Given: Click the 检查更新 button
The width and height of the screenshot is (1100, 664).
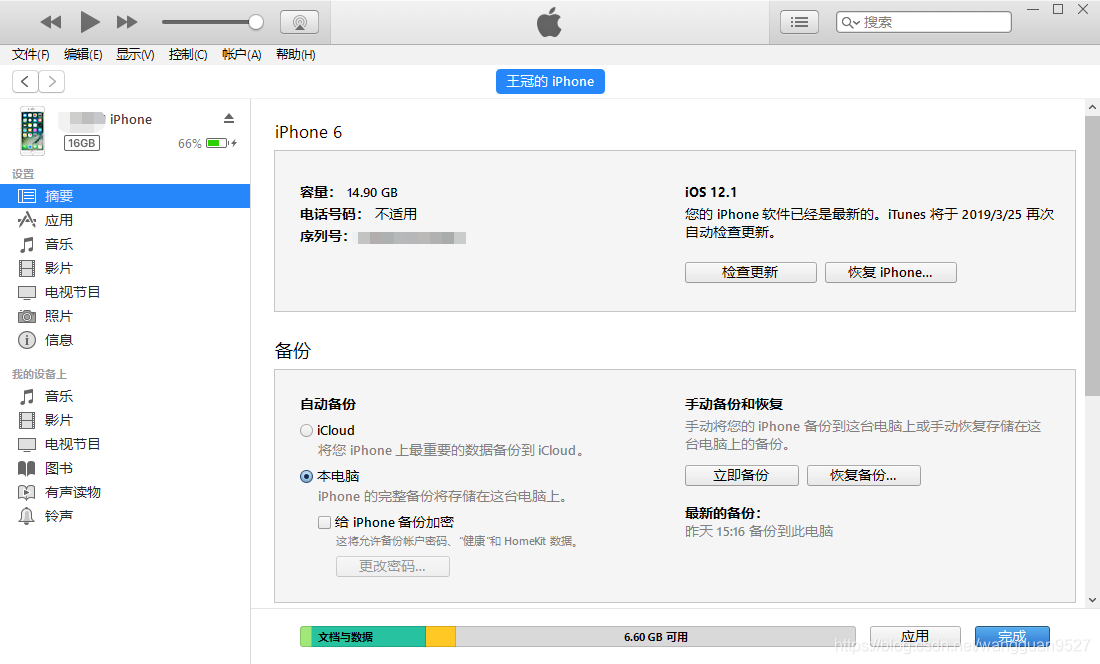Looking at the screenshot, I should pos(751,273).
